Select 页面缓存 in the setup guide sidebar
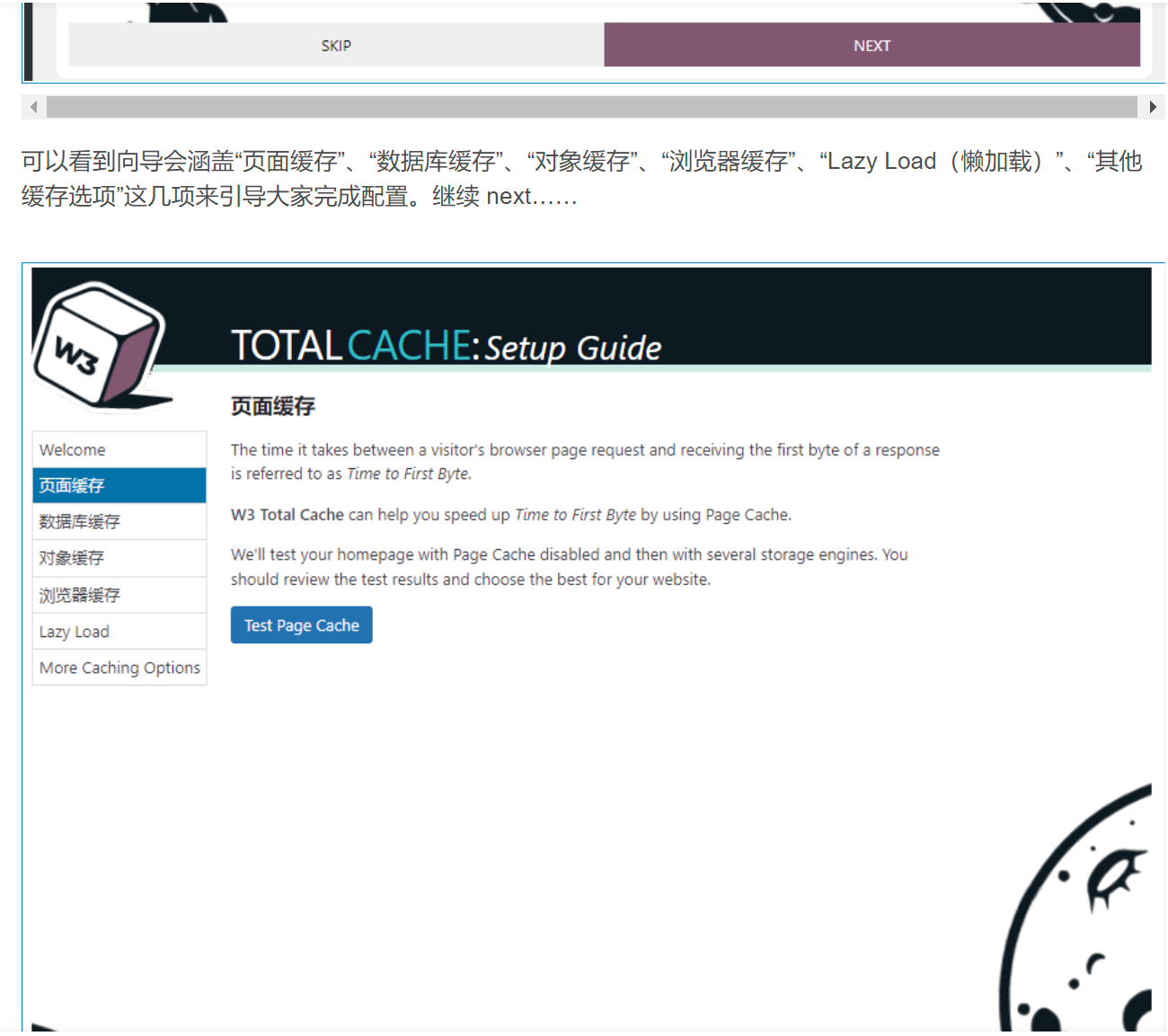1168x1036 pixels. pos(119,486)
